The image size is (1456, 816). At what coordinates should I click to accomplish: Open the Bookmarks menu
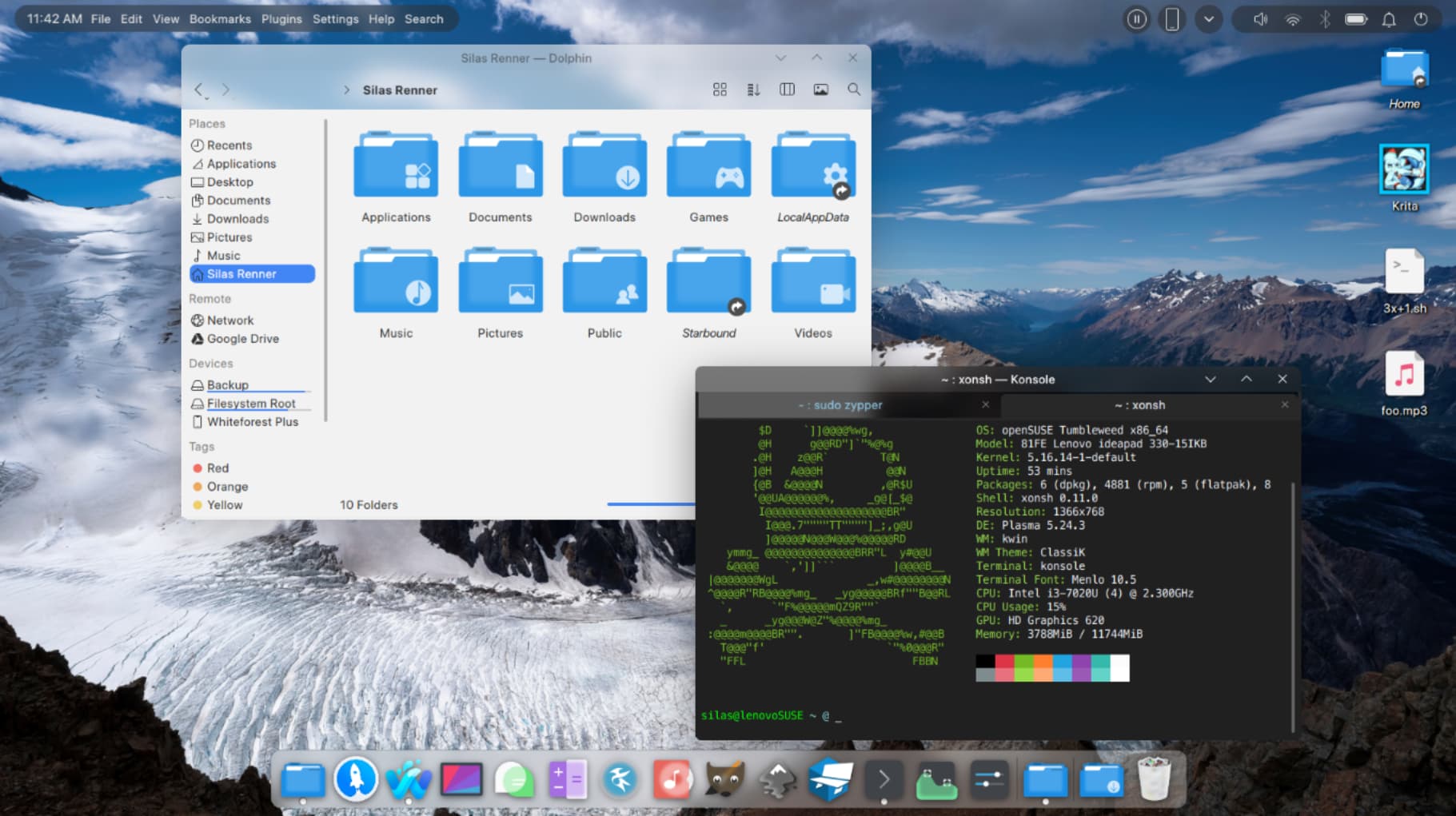click(x=220, y=18)
